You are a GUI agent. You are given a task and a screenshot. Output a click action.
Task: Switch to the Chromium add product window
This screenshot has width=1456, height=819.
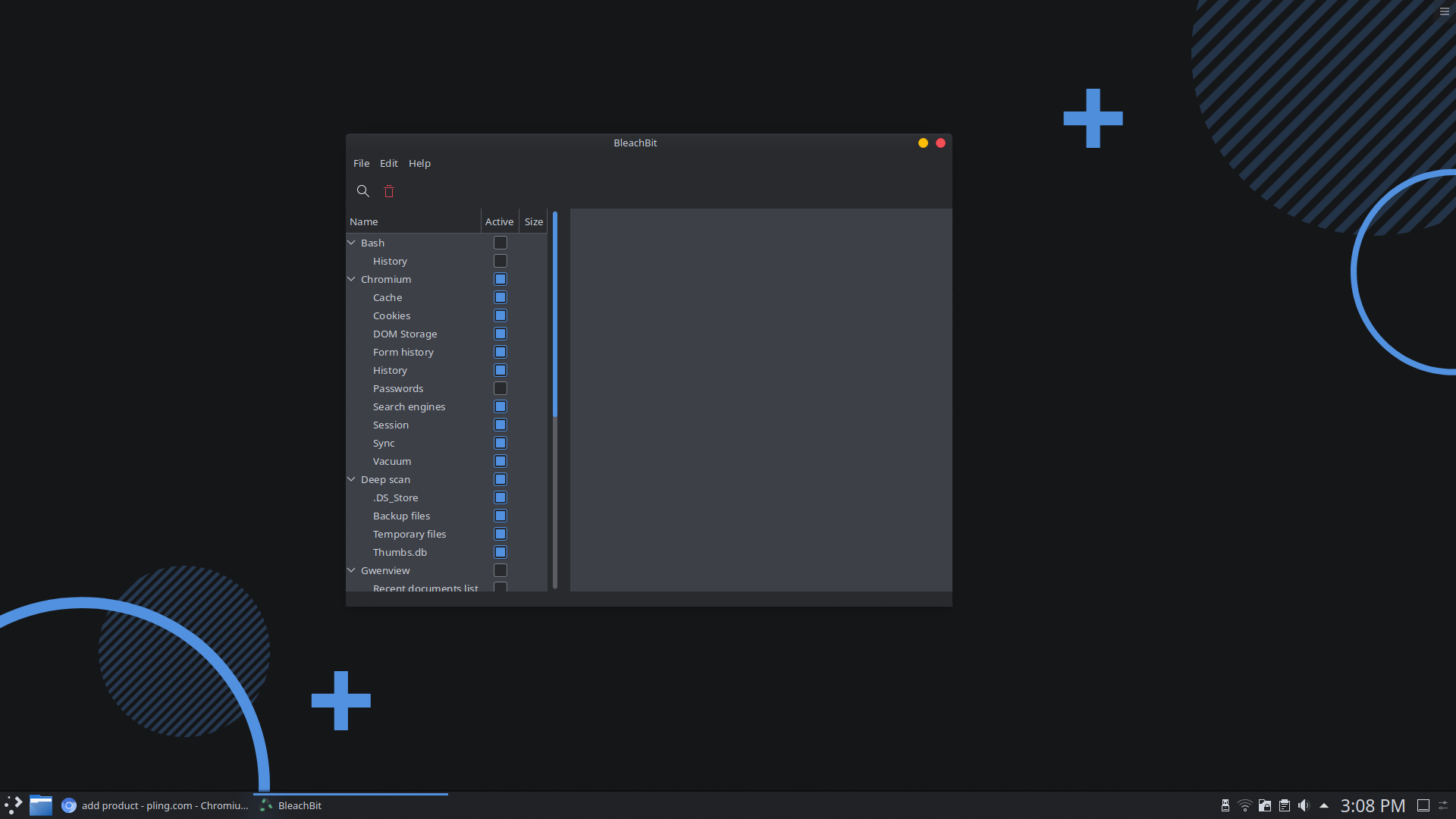click(155, 805)
